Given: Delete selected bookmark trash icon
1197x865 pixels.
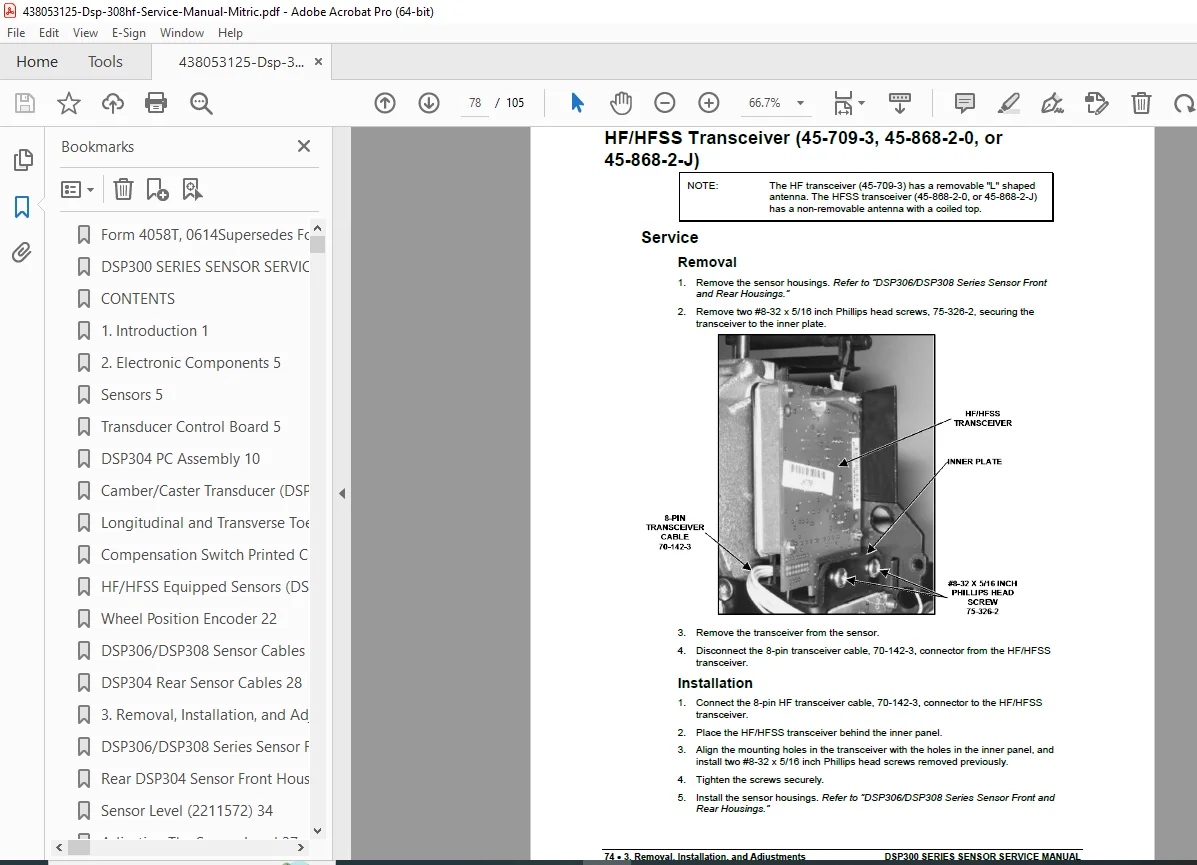Looking at the screenshot, I should pyautogui.click(x=123, y=189).
